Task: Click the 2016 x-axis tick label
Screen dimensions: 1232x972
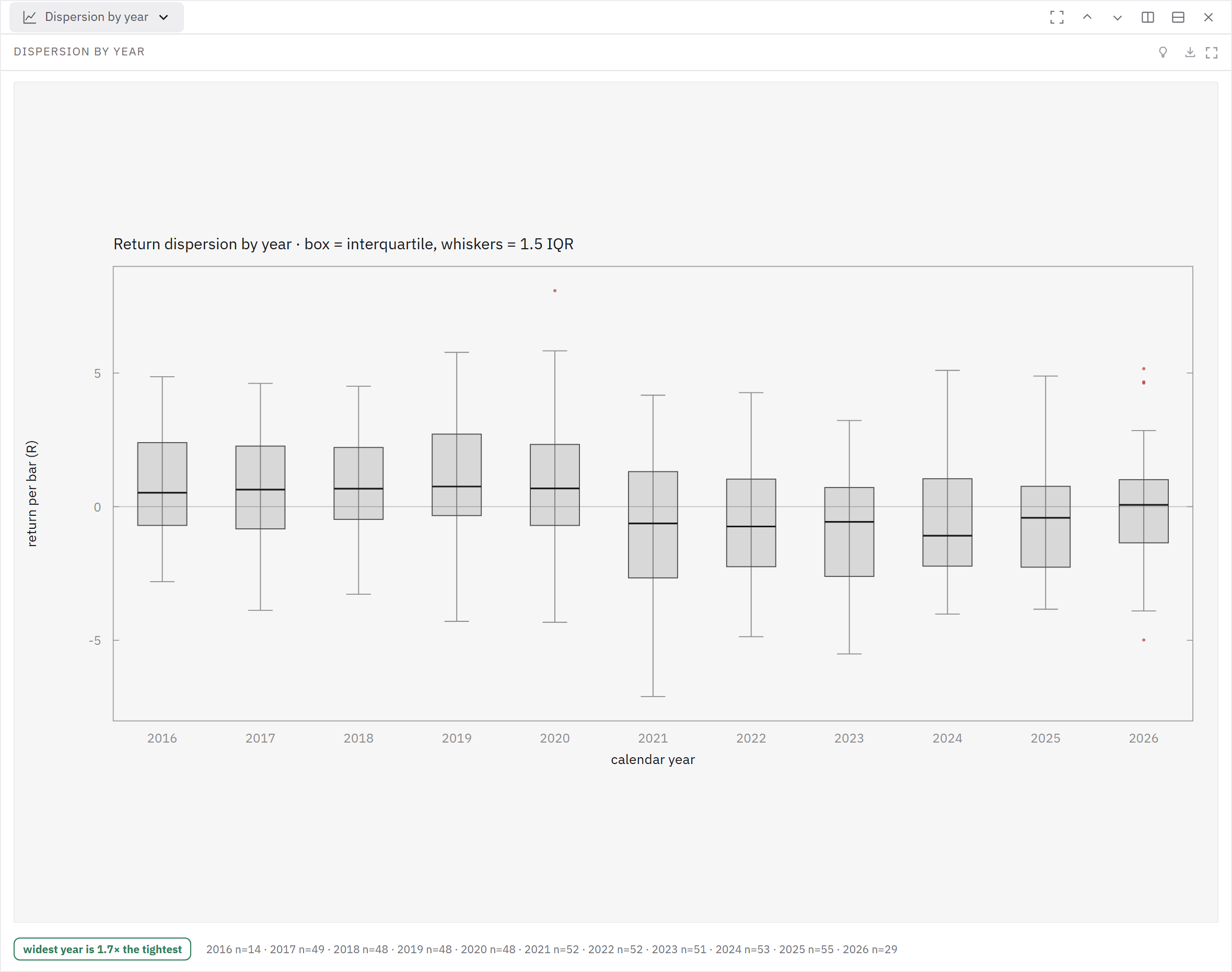Action: pyautogui.click(x=162, y=738)
